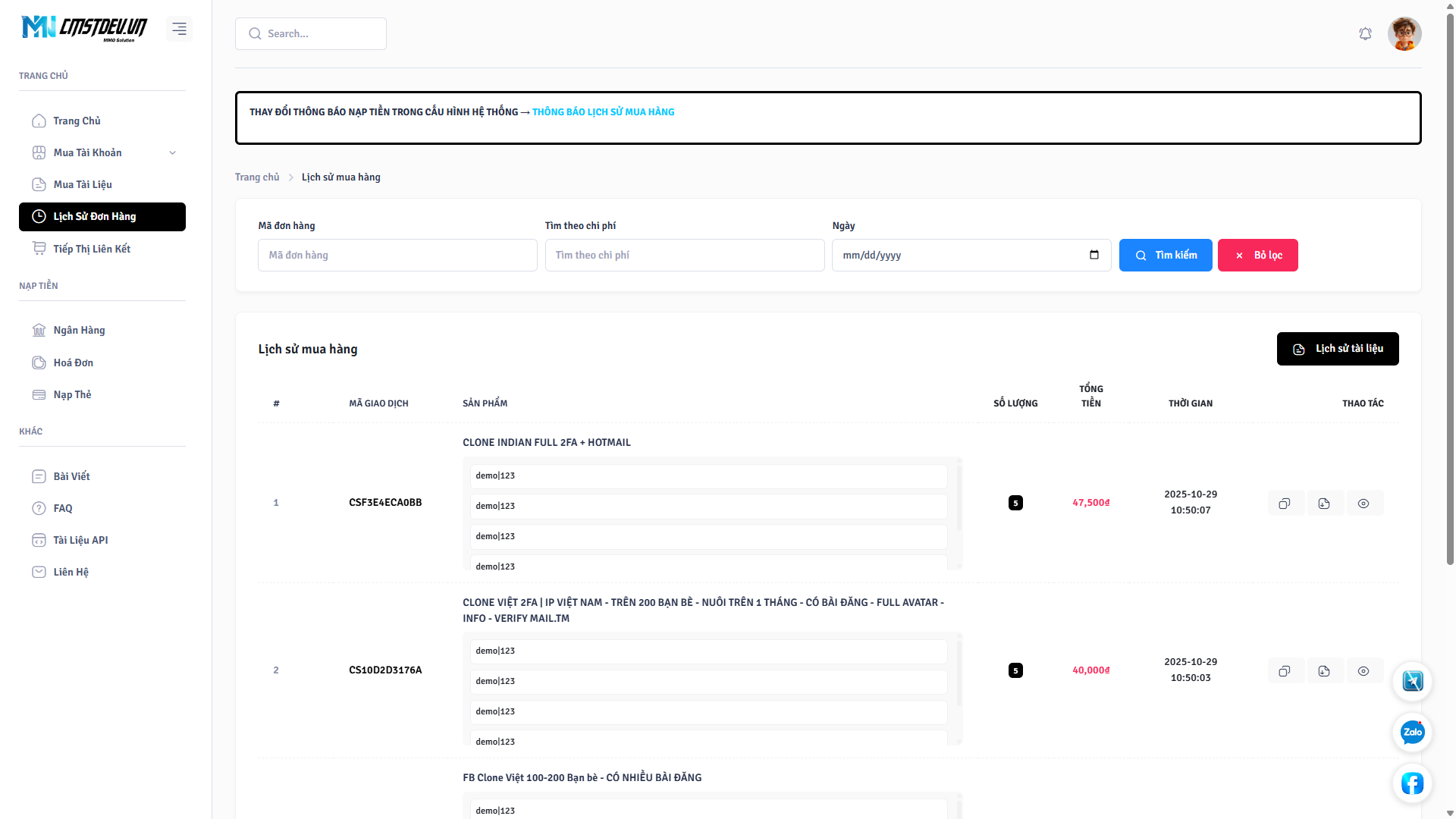This screenshot has width=1456, height=819.
Task: Open the date picker calendar icon
Action: point(1094,255)
